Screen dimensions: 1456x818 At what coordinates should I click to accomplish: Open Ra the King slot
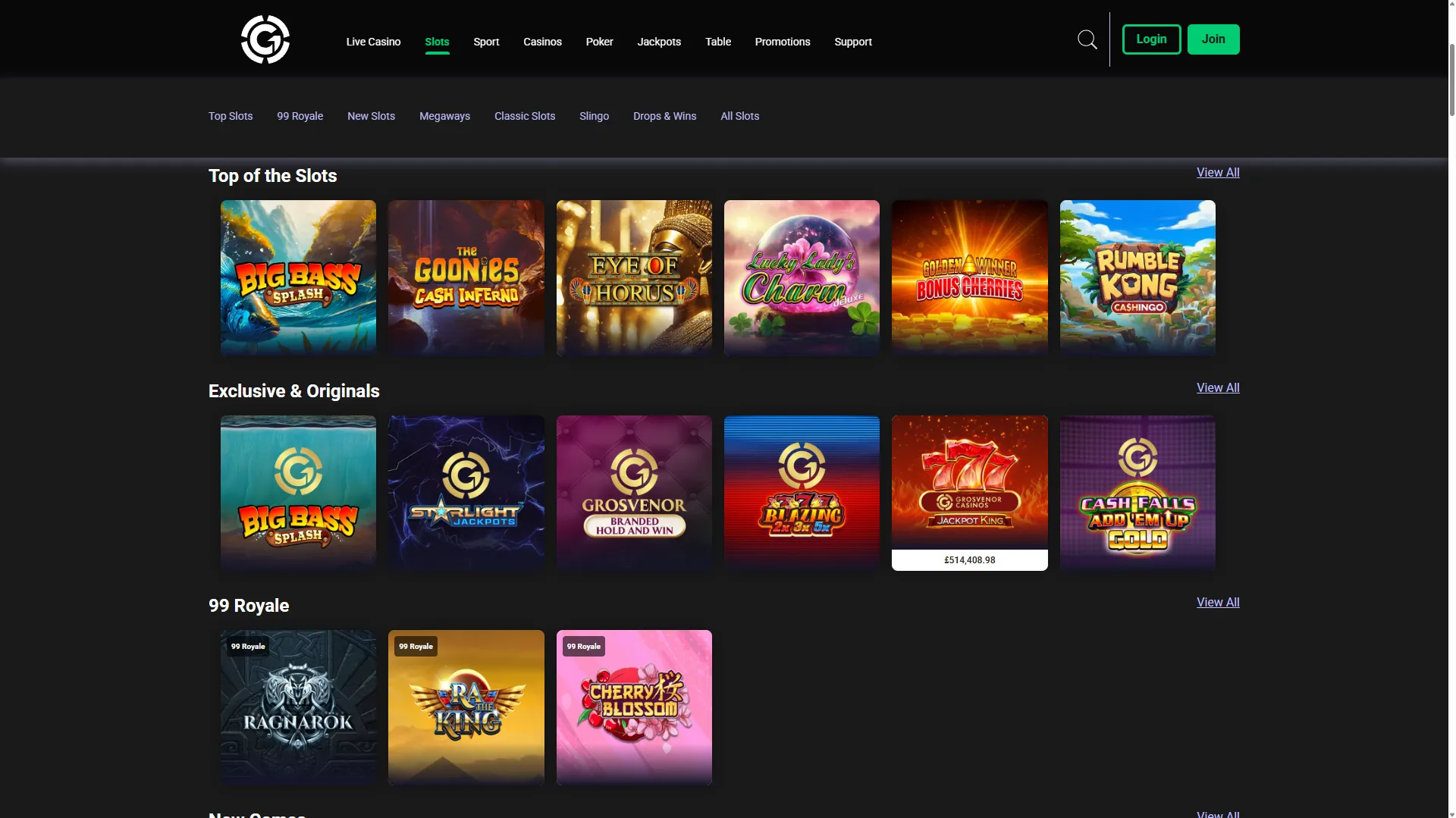tap(466, 707)
